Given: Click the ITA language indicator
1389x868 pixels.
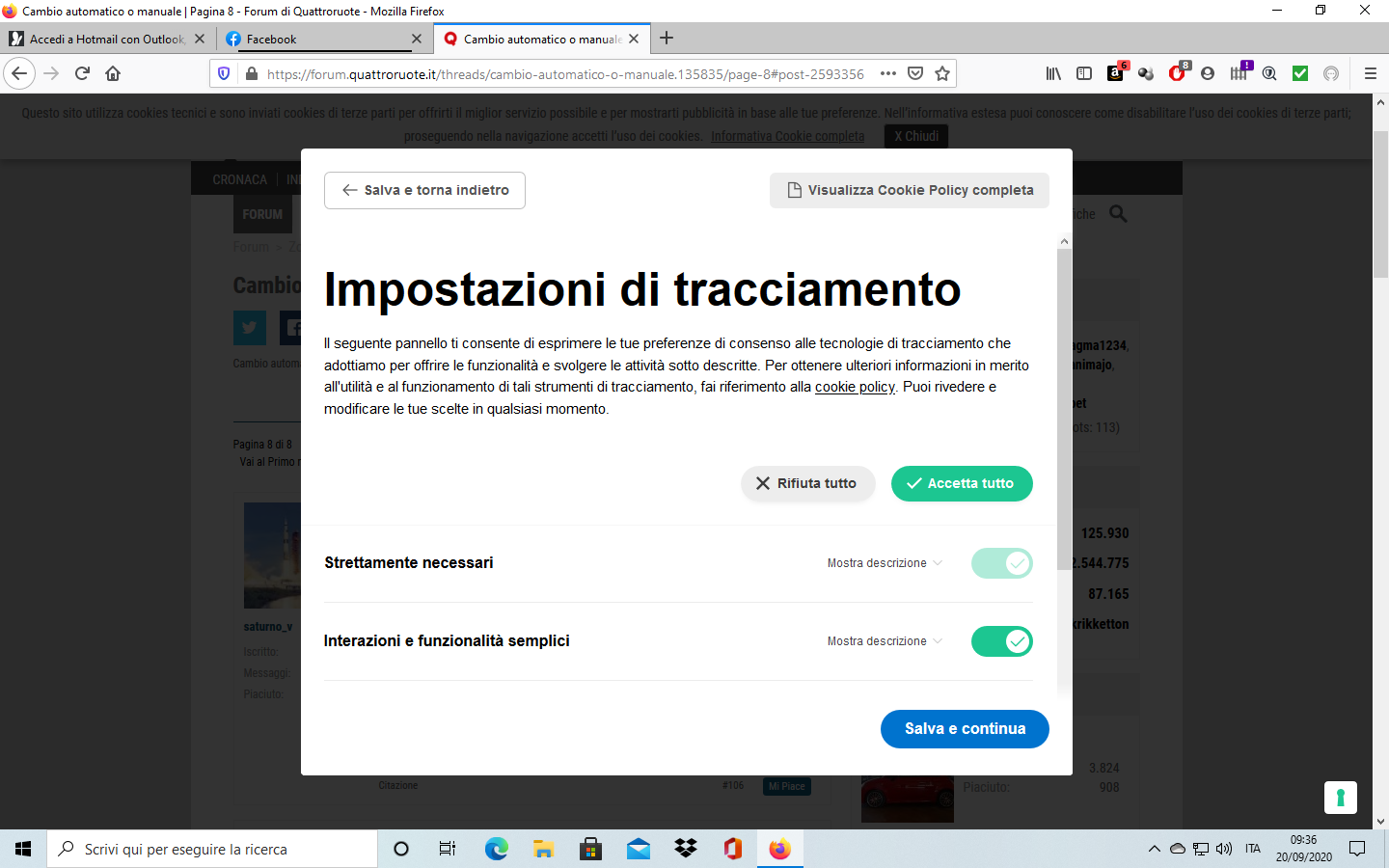Looking at the screenshot, I should pyautogui.click(x=1253, y=849).
